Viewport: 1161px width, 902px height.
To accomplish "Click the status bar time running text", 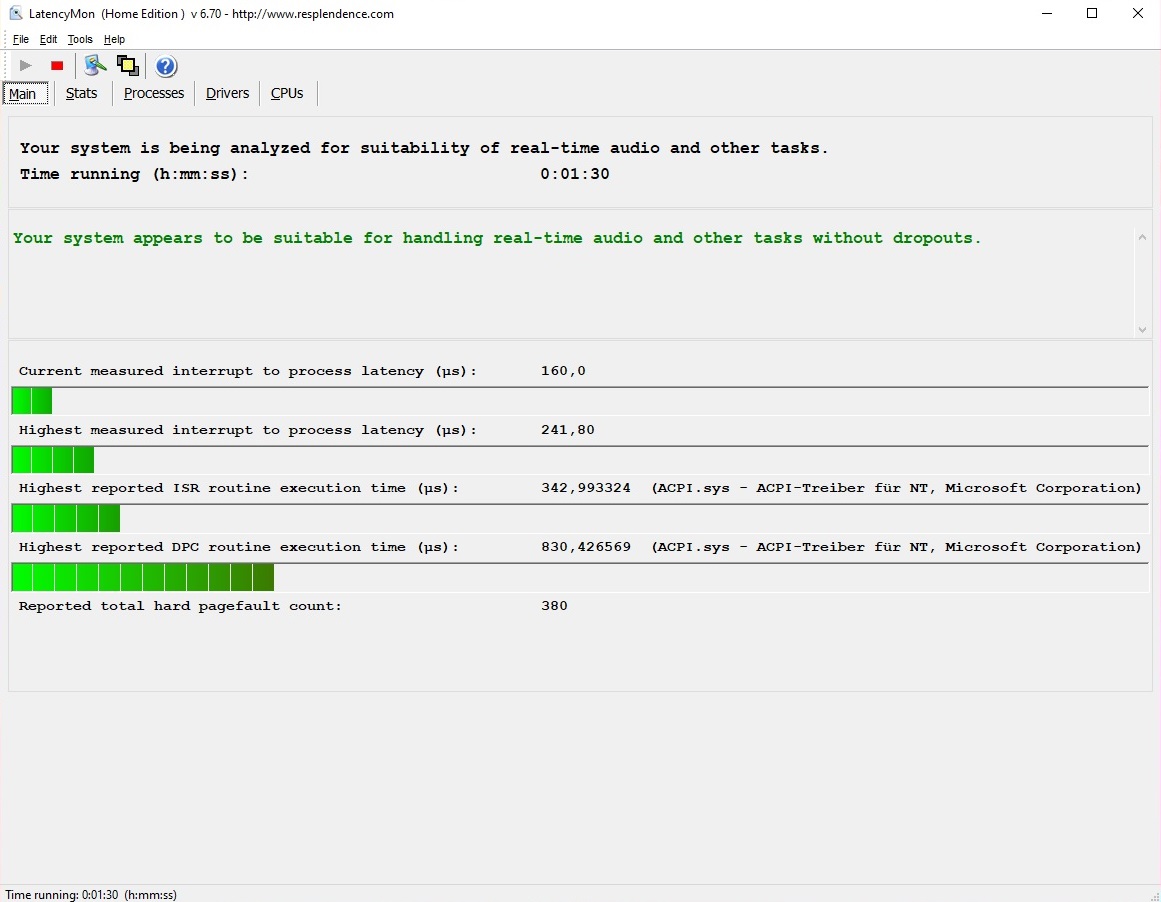I will [91, 895].
